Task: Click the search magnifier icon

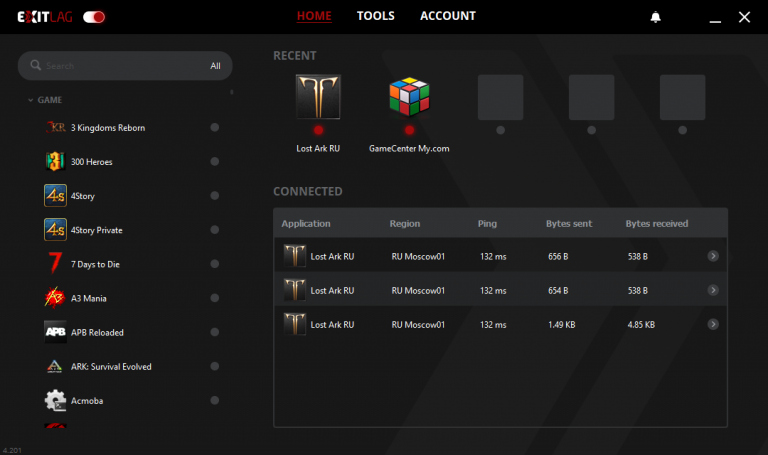Action: coord(35,65)
